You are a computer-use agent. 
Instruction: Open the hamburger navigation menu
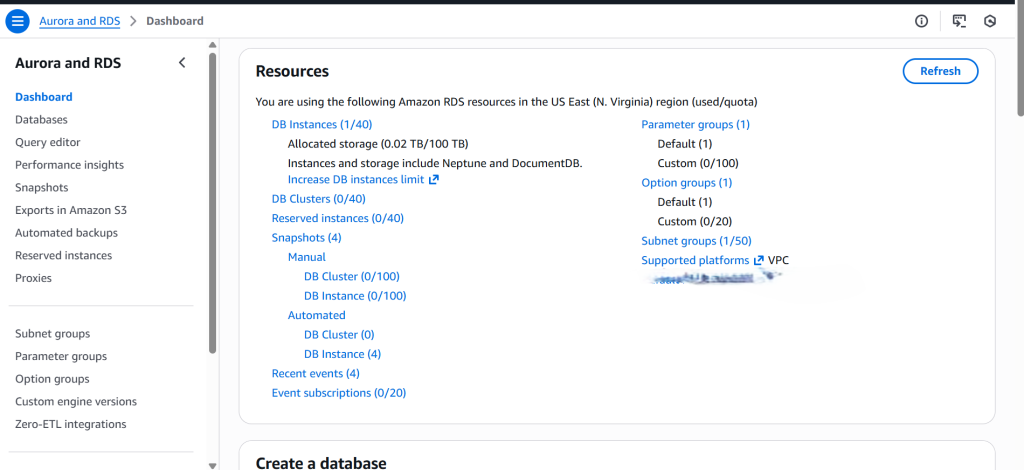point(18,21)
